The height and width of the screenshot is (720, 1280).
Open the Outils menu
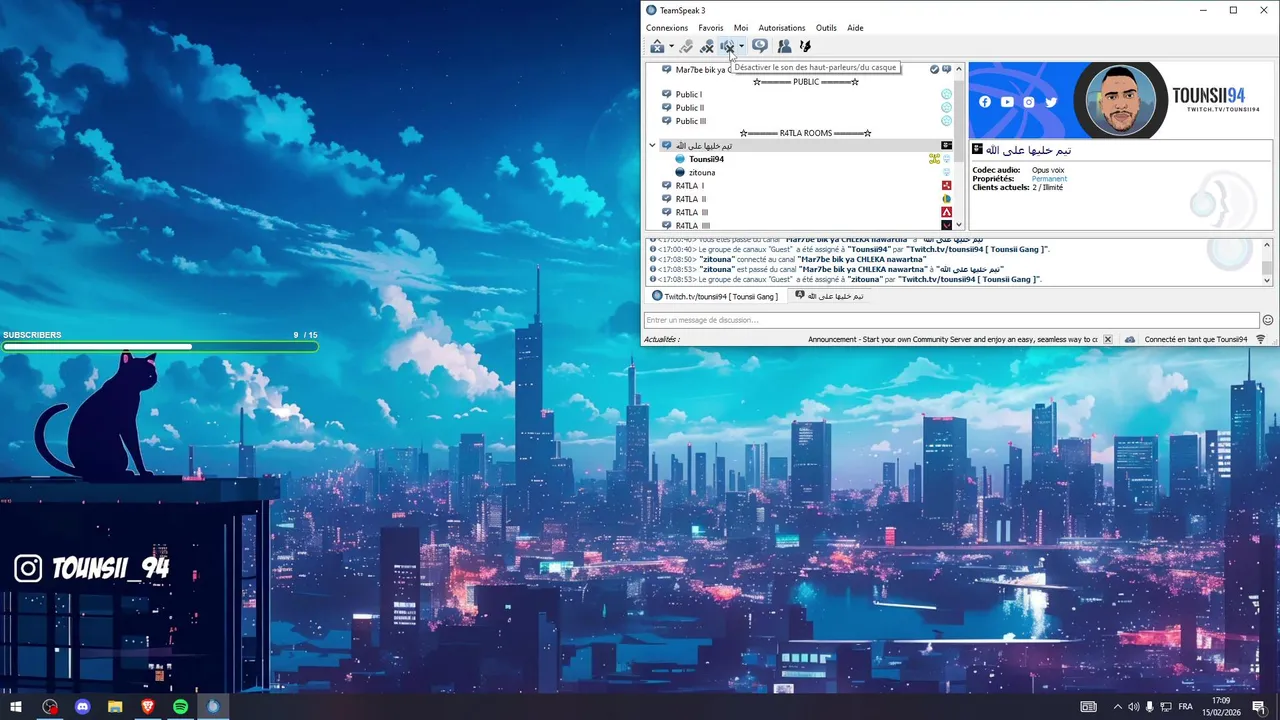pyautogui.click(x=826, y=28)
